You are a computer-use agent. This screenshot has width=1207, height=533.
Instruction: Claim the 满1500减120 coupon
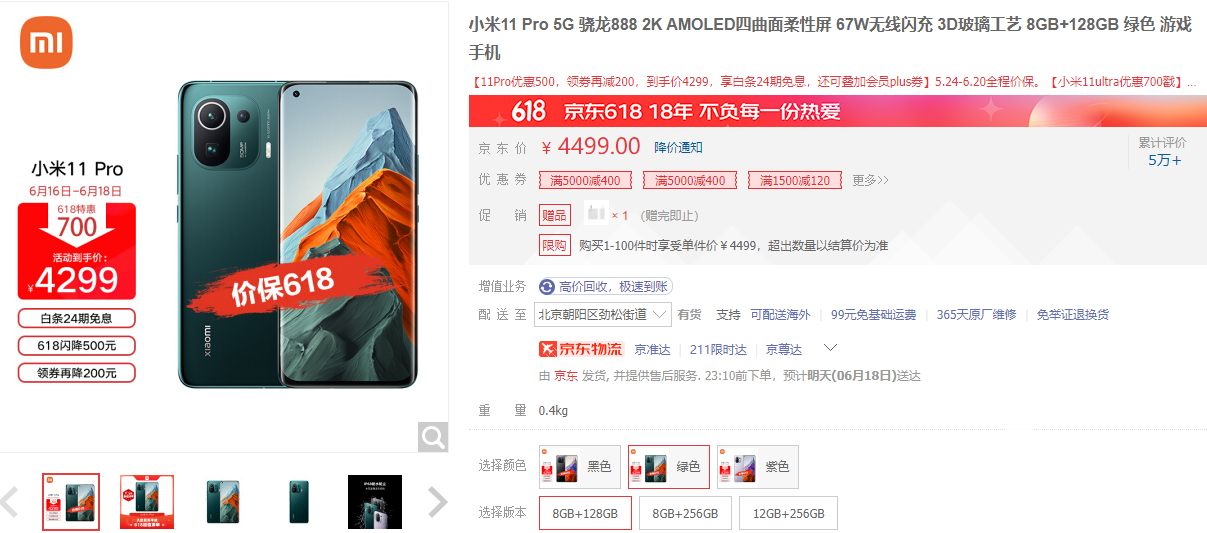[795, 181]
